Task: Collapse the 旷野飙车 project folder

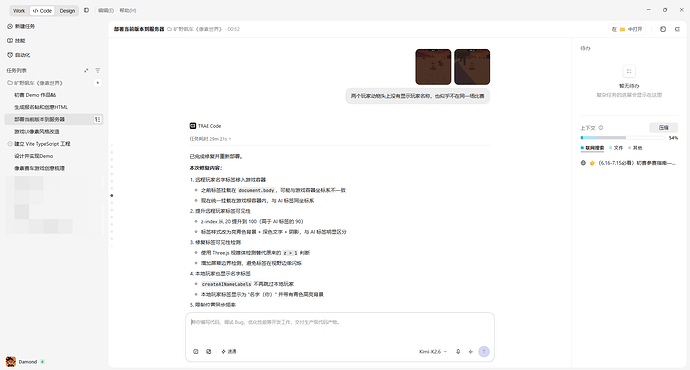Action: [x=35, y=83]
